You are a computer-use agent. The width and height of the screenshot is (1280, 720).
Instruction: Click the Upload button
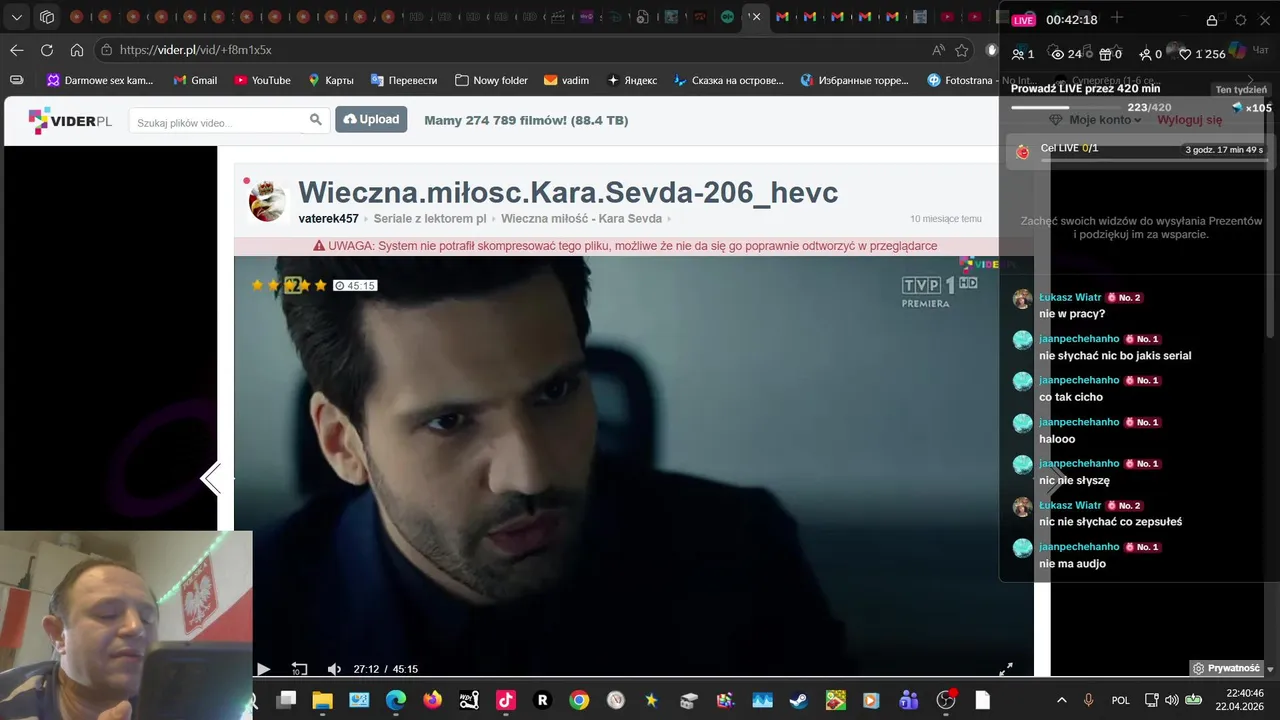[371, 119]
